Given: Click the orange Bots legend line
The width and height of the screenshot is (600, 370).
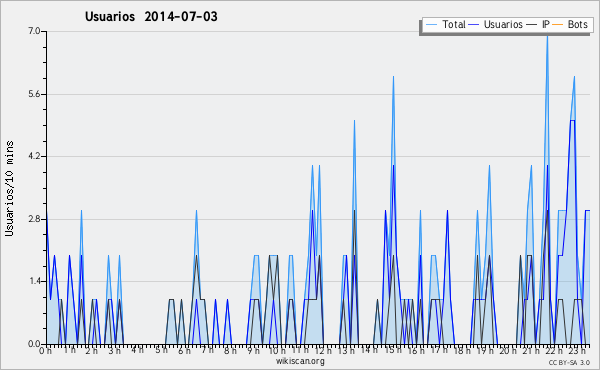Looking at the screenshot, I should coord(558,25).
